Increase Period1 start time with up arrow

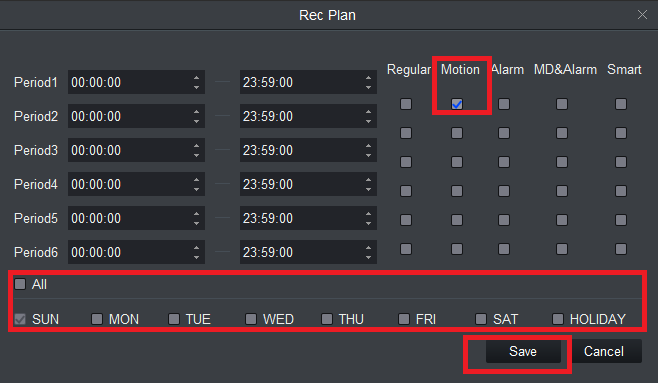[x=196, y=78]
